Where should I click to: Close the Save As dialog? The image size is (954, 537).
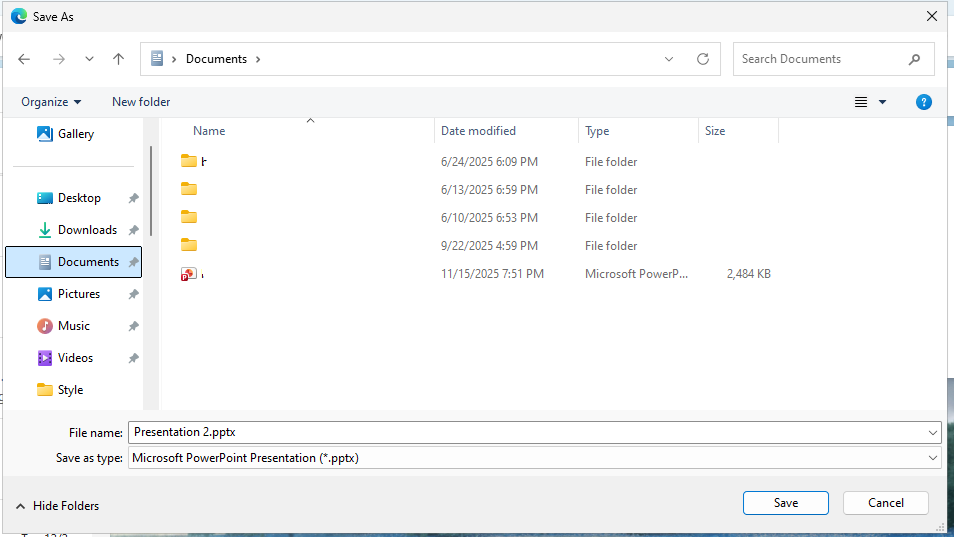point(931,16)
